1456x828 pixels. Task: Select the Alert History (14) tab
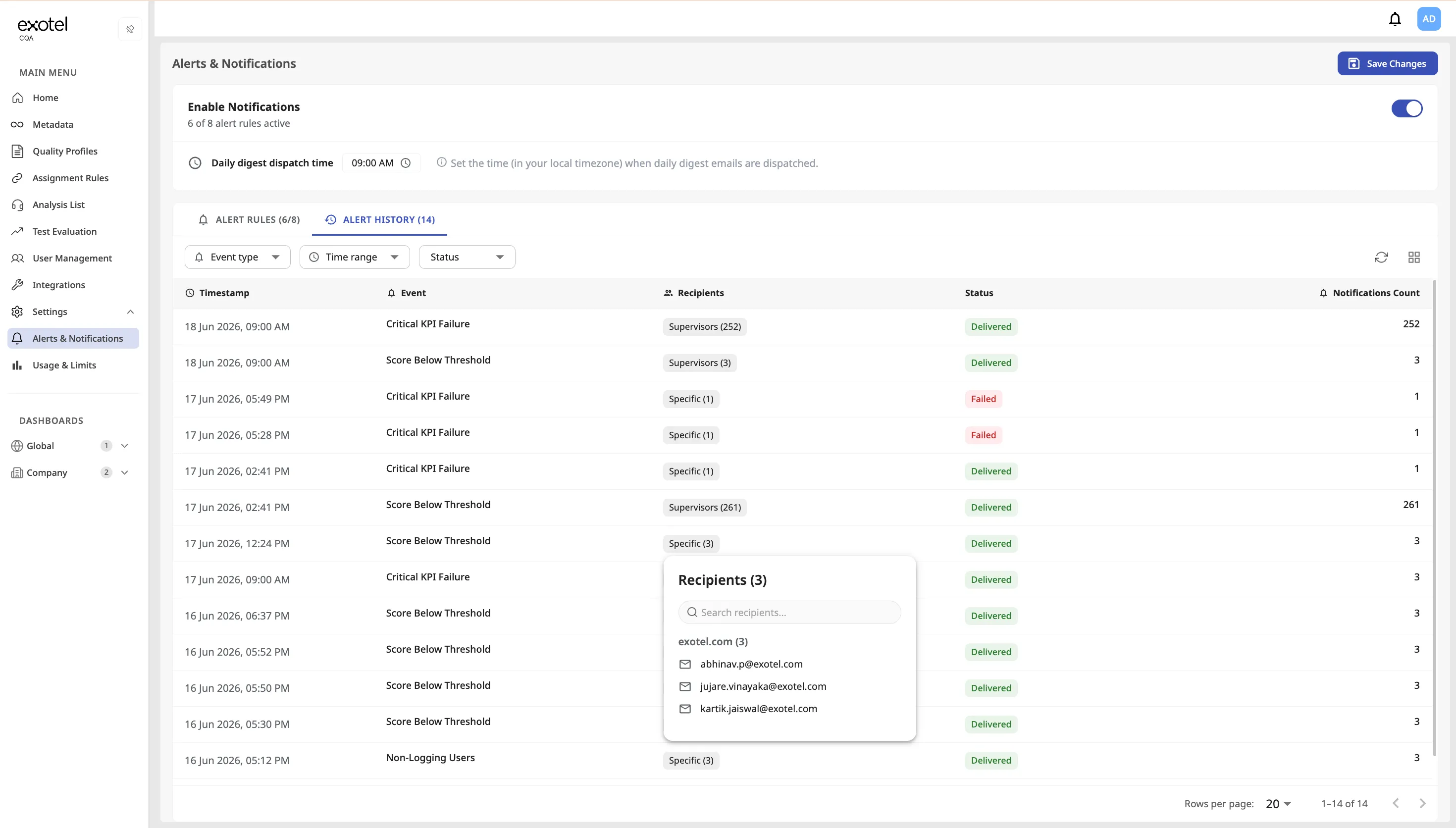(x=380, y=219)
